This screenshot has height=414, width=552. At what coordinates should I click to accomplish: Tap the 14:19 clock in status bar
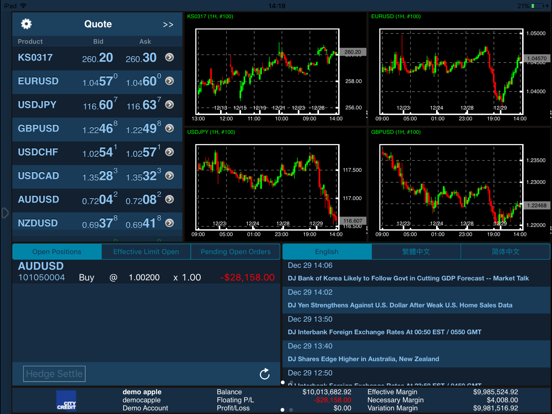point(277,6)
